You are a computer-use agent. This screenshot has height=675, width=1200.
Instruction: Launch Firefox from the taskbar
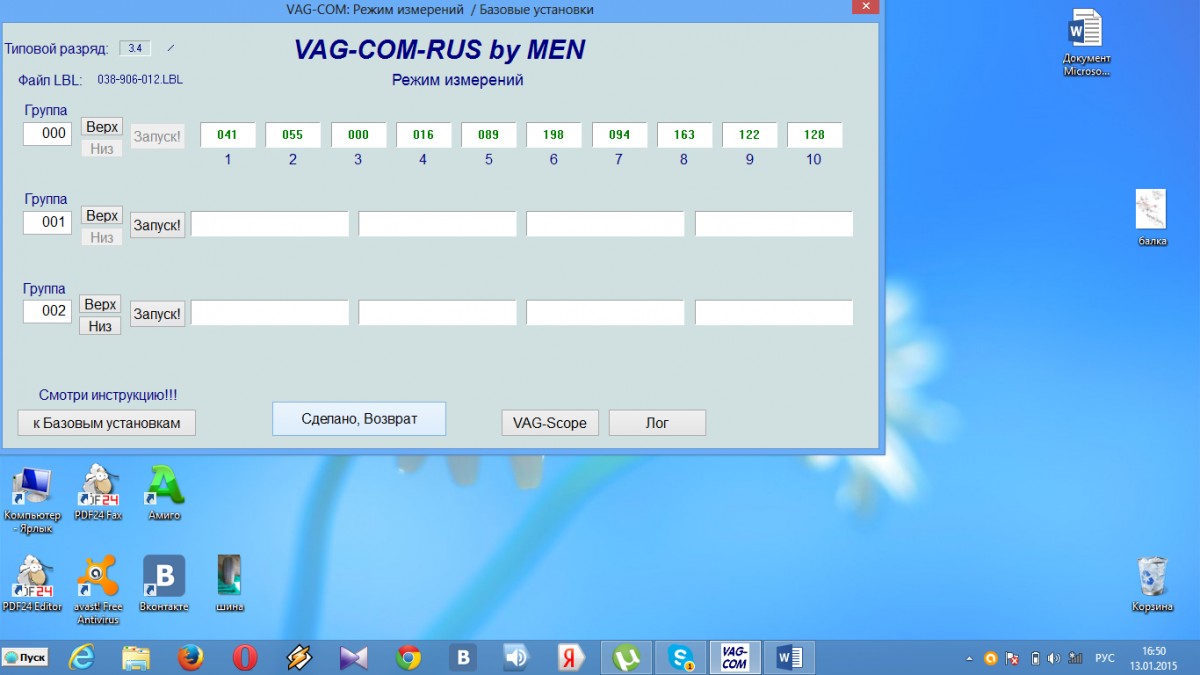click(190, 657)
